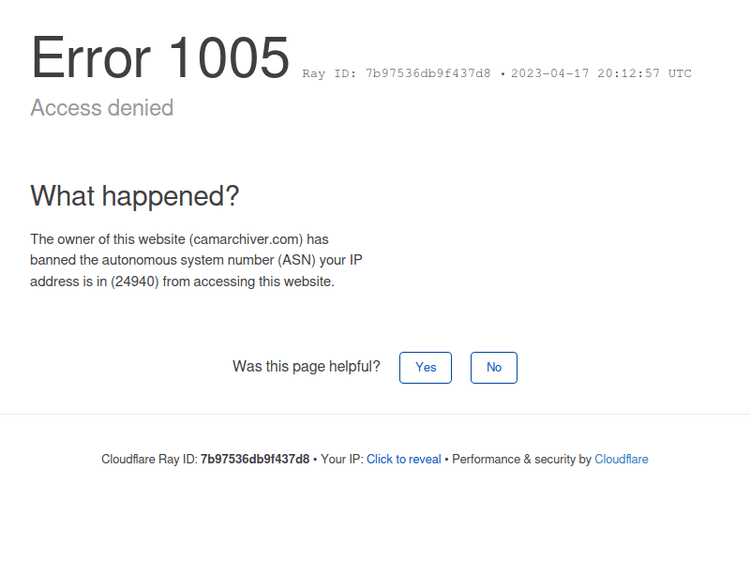750x563 pixels.
Task: Click the Performance & security by text
Action: [x=521, y=460]
